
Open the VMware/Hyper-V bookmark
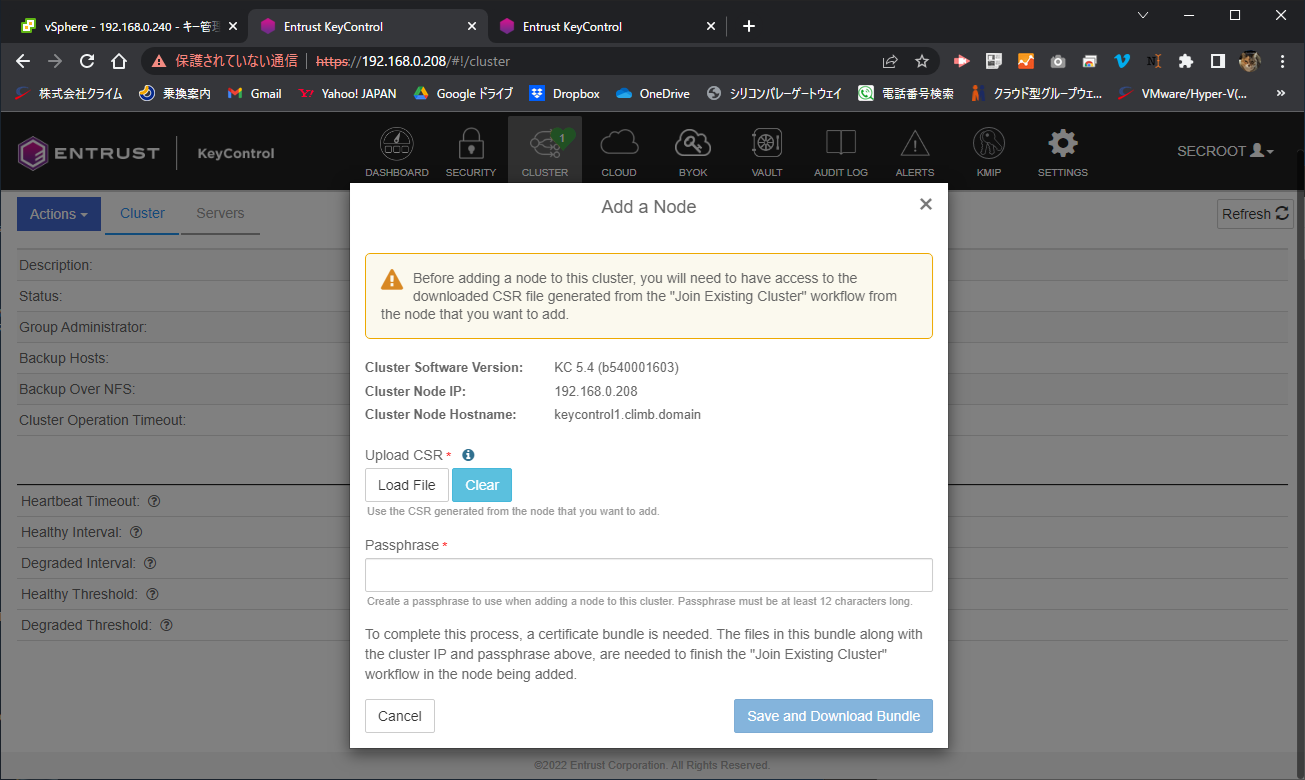(x=1182, y=93)
